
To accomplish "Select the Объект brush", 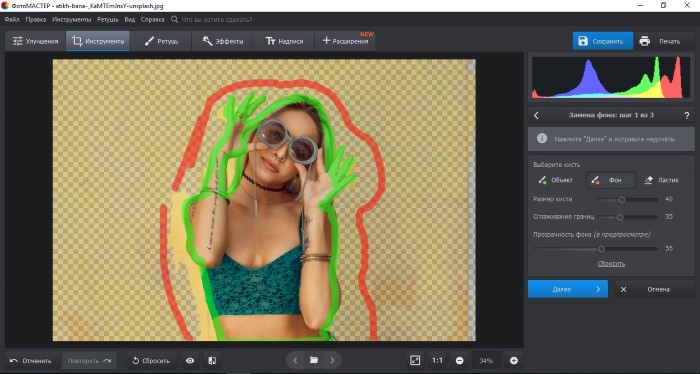I will click(x=556, y=180).
